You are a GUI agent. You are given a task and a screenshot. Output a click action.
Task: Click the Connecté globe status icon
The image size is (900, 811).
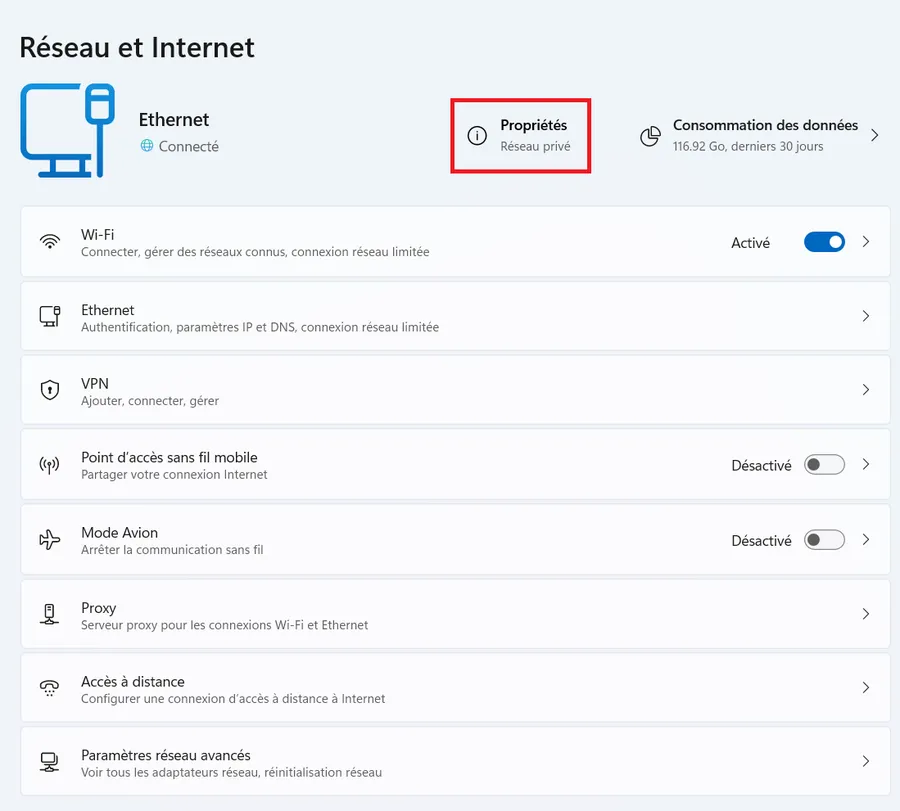point(147,146)
